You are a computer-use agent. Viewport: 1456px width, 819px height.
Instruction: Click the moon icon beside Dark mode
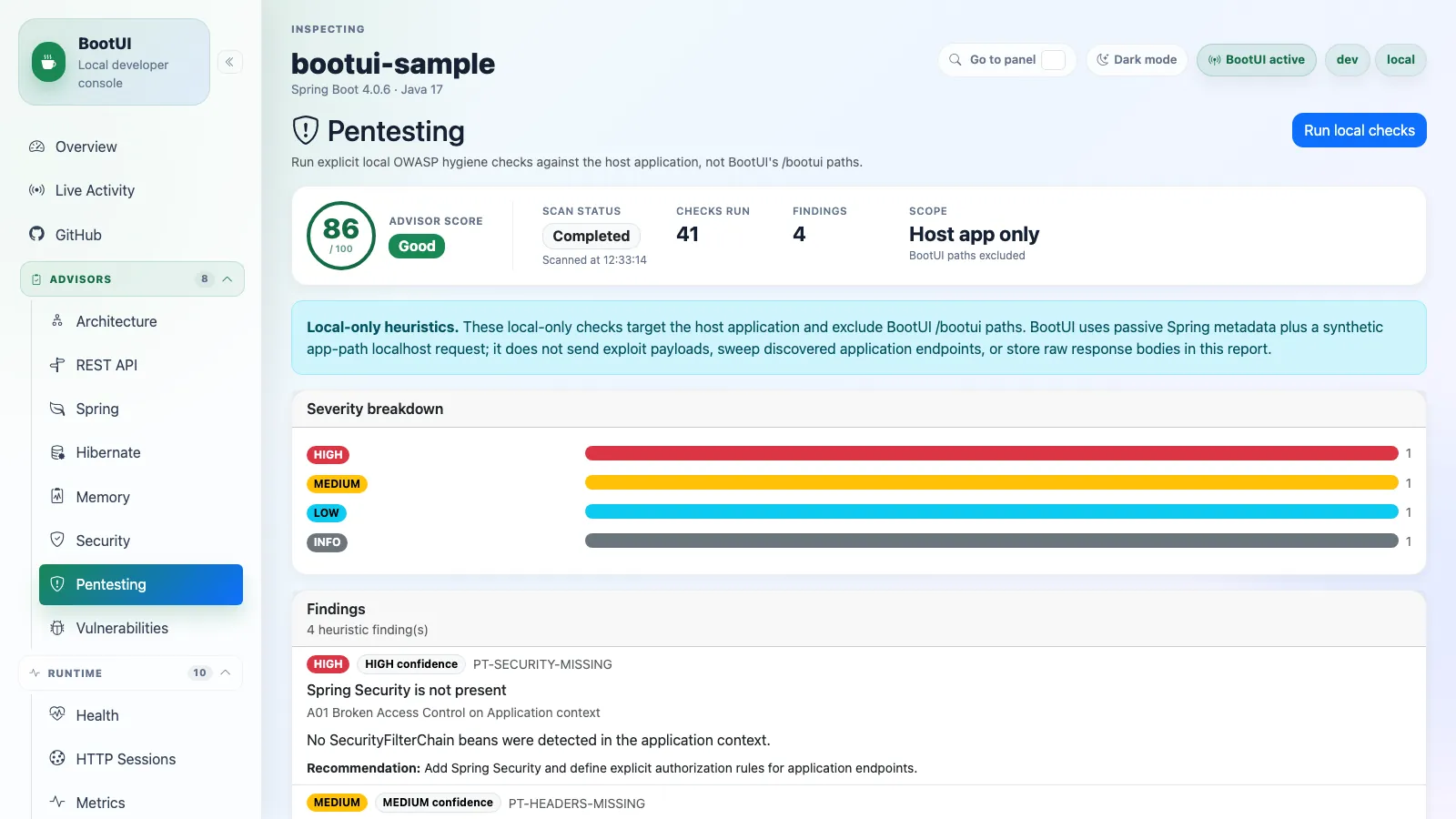click(1103, 60)
